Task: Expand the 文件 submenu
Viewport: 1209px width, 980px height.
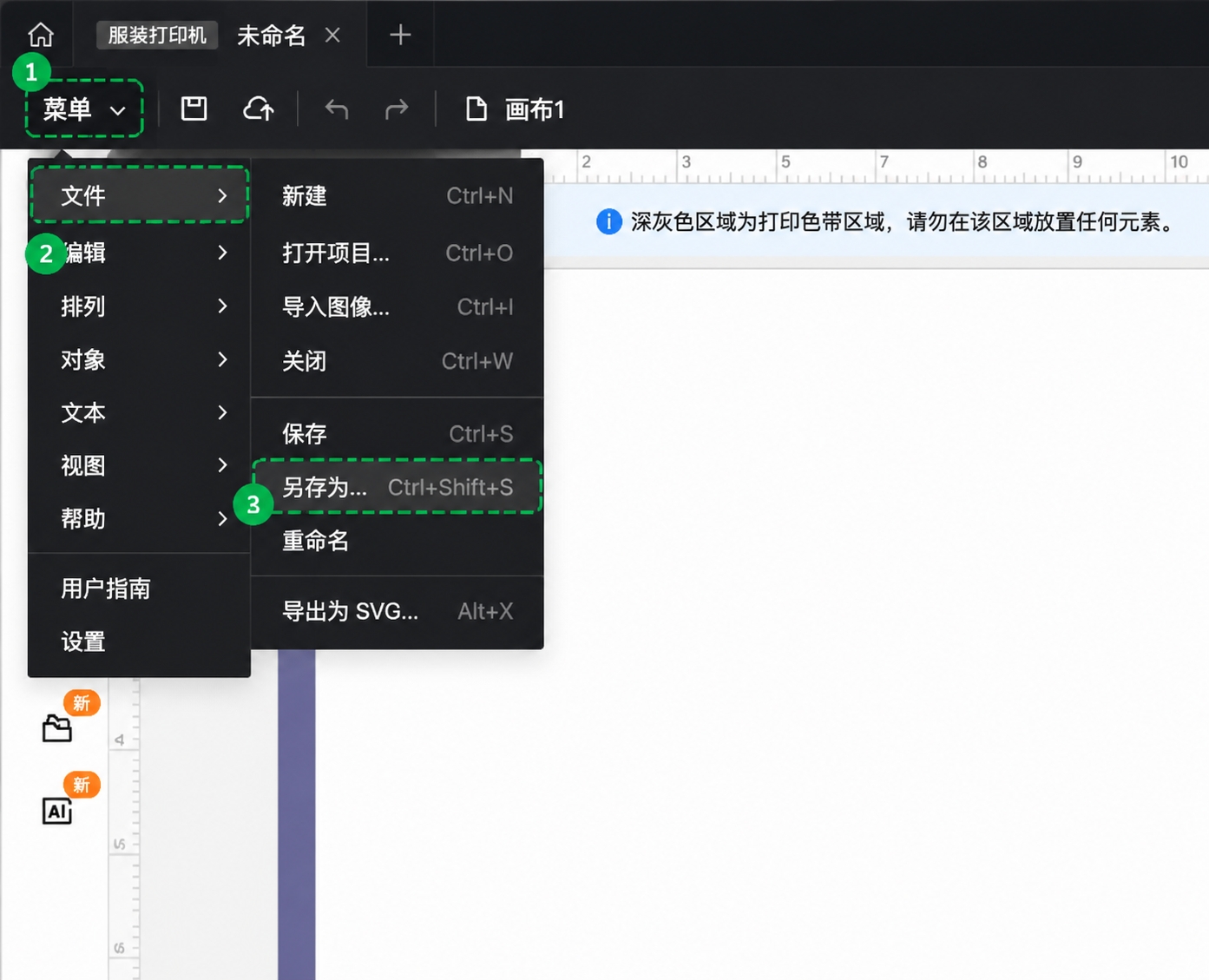Action: pos(140,195)
